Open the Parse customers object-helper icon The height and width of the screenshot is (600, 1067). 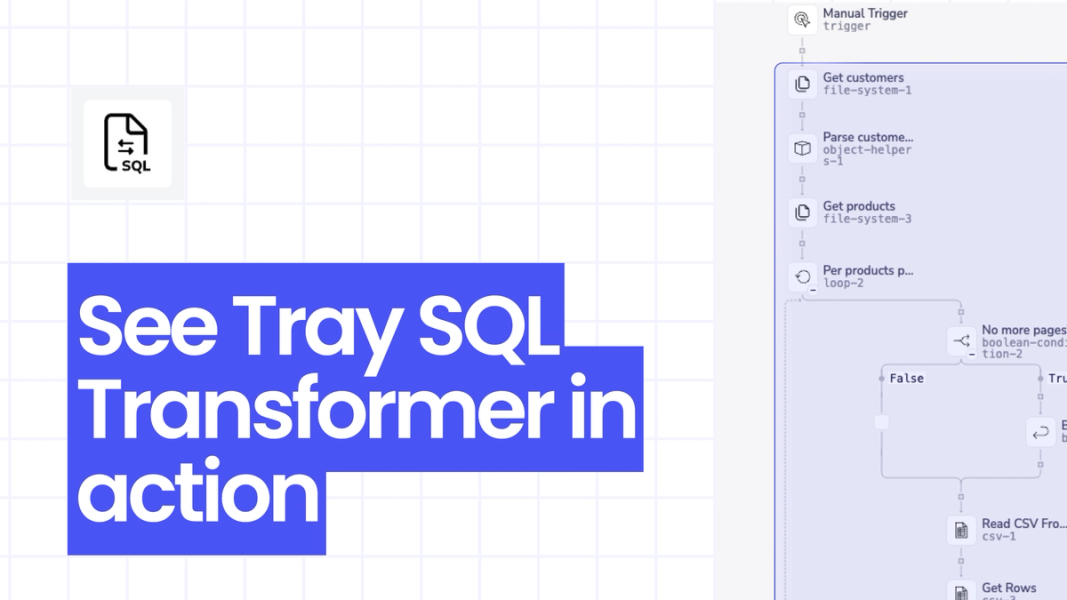coord(802,148)
